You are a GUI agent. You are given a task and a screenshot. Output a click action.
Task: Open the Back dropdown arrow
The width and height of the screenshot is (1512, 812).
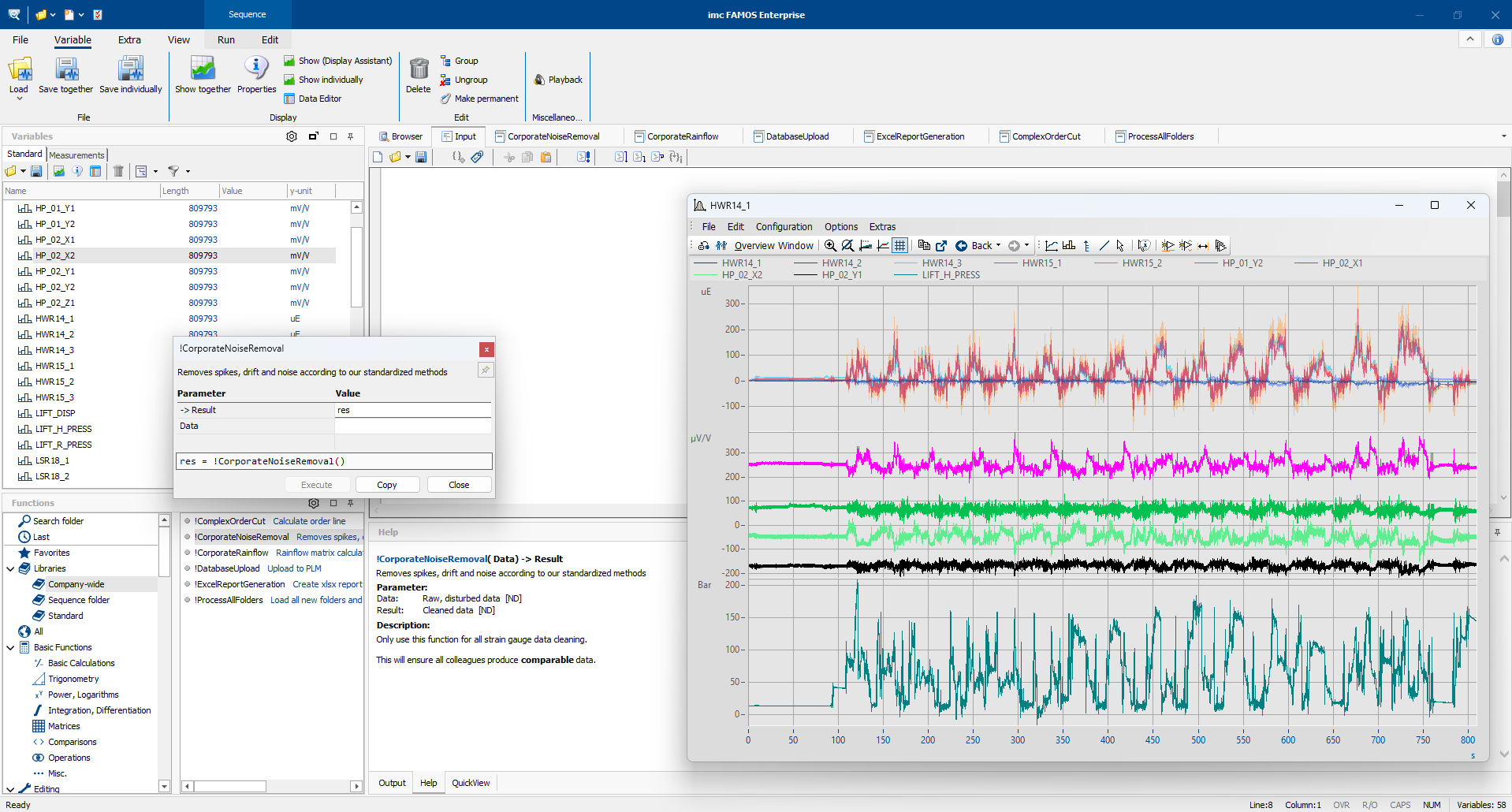pos(998,246)
